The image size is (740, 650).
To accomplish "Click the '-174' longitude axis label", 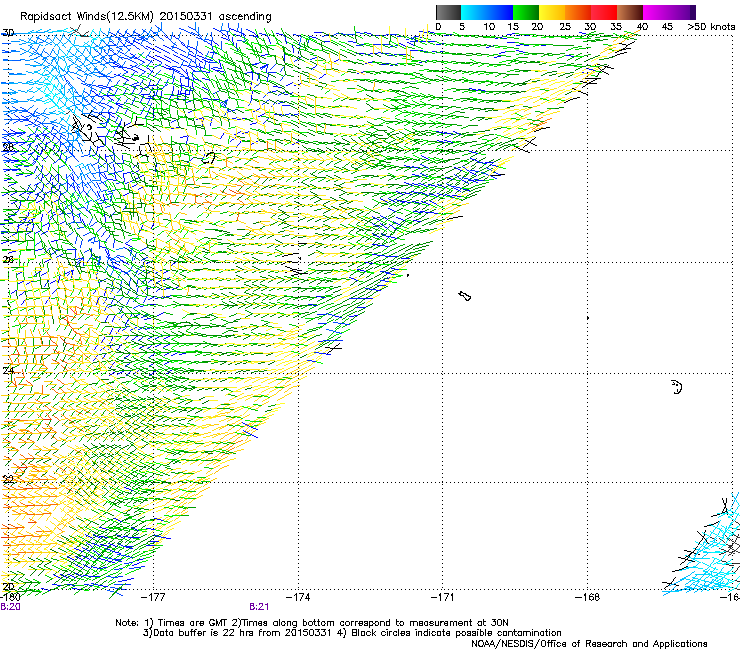I will (298, 597).
